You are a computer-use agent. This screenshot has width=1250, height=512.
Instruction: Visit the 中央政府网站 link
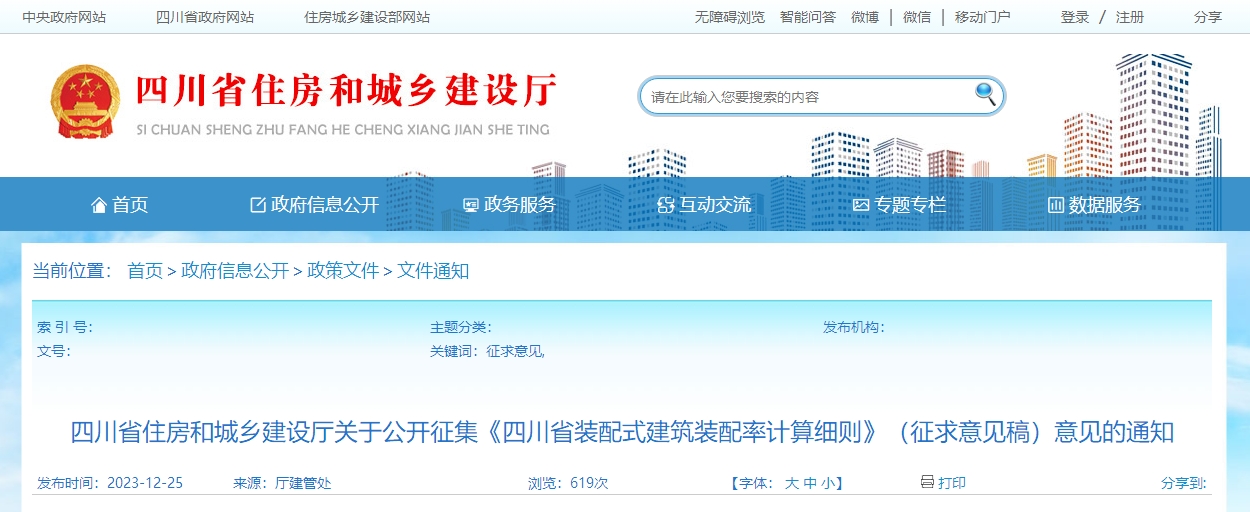(64, 17)
